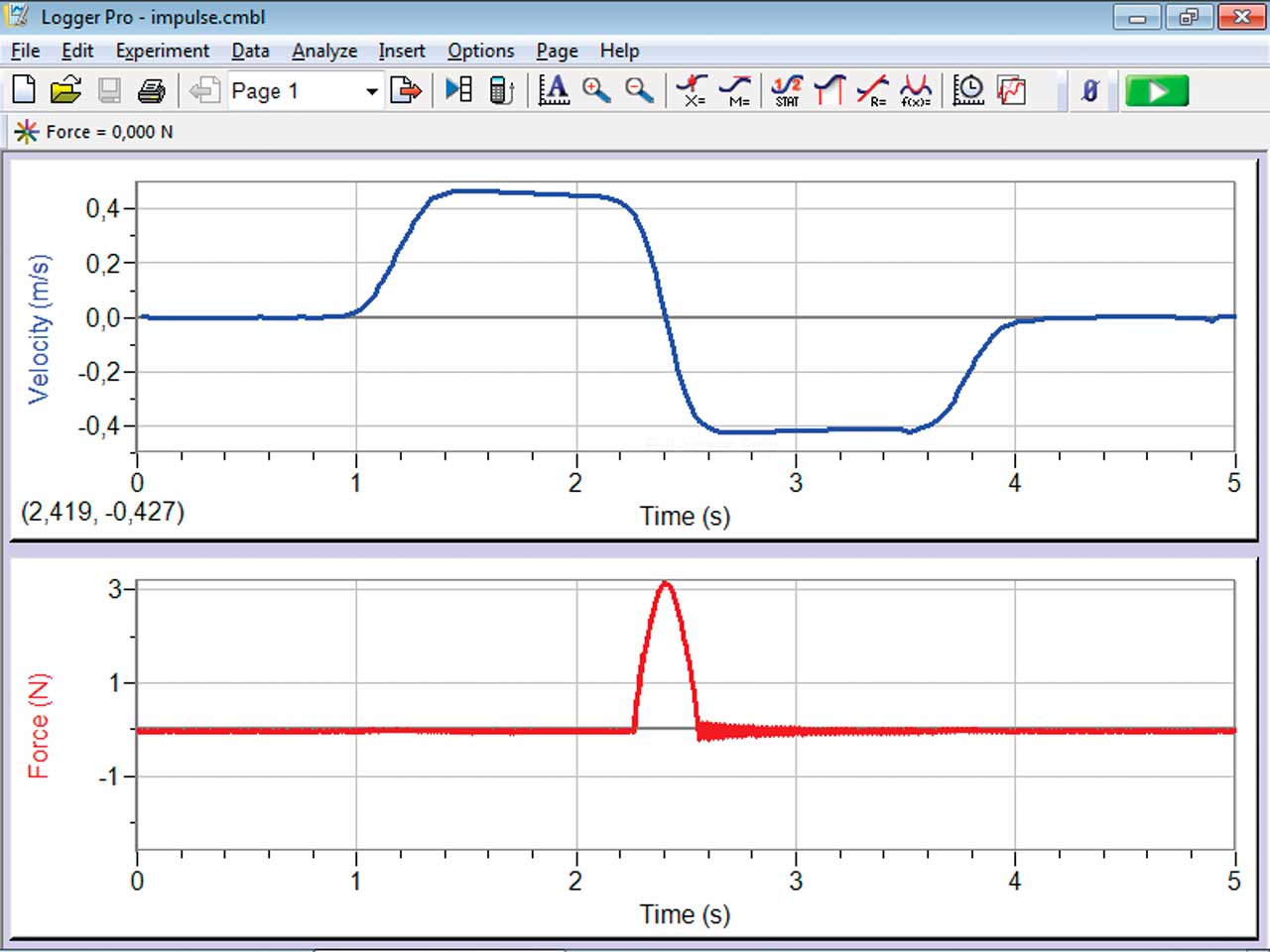
Task: Click the Velocity (m/s) axis label
Action: coord(39,328)
